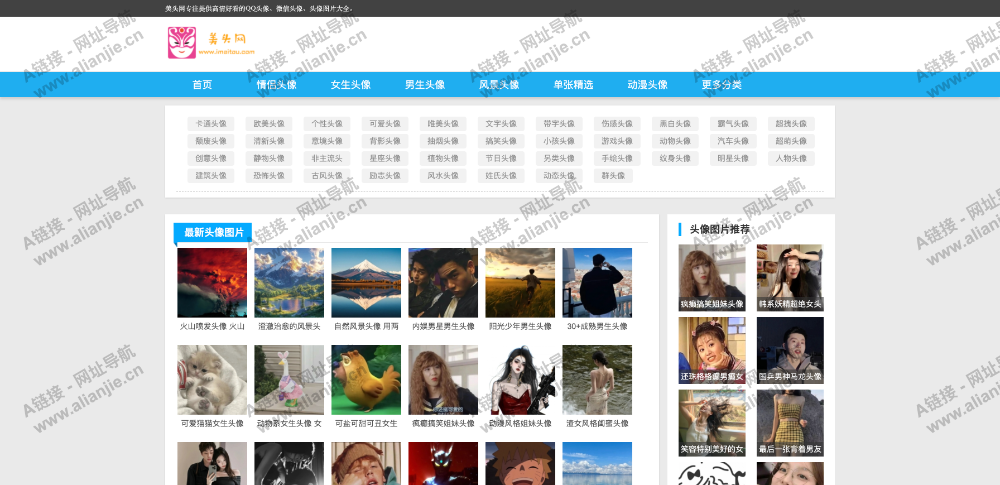
Task: Open the couple mirror selfie thumbnail
Action: (212, 463)
